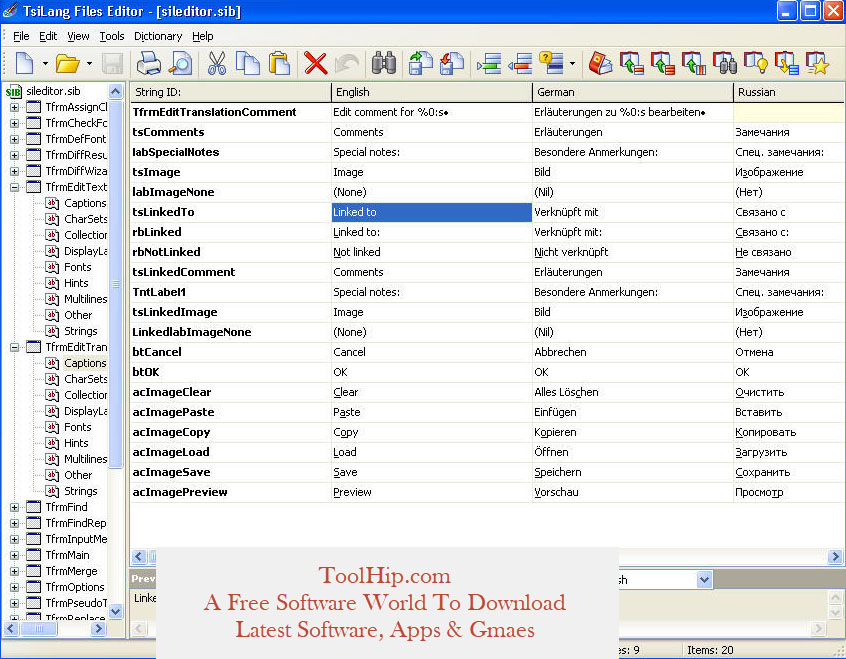Click the grid's horizontal scroll right arrow
The image size is (846, 659).
pos(835,556)
